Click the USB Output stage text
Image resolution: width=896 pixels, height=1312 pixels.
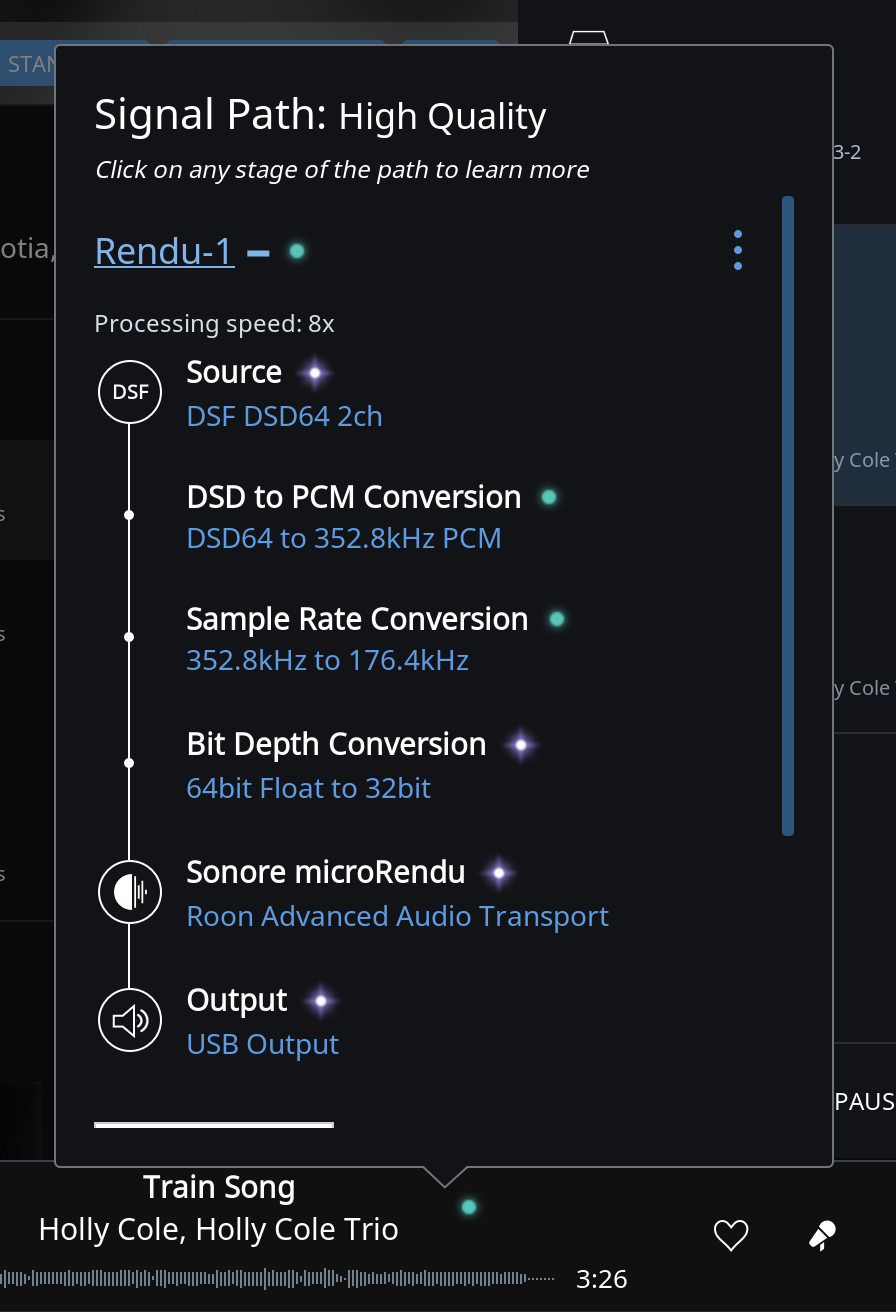pyautogui.click(x=262, y=1045)
